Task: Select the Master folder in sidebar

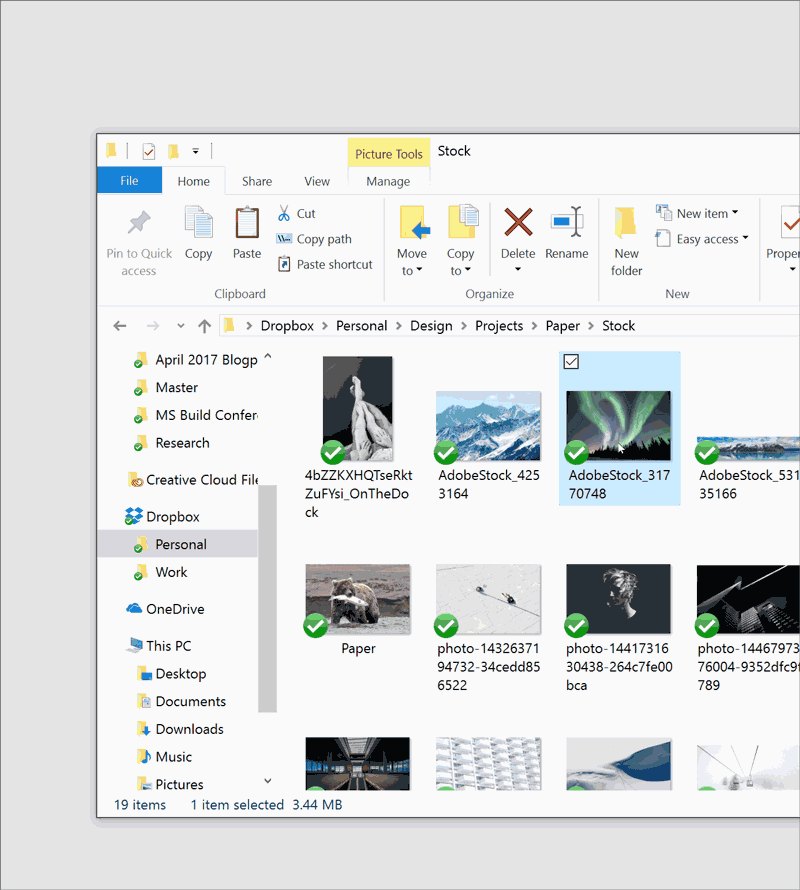Action: coord(166,388)
